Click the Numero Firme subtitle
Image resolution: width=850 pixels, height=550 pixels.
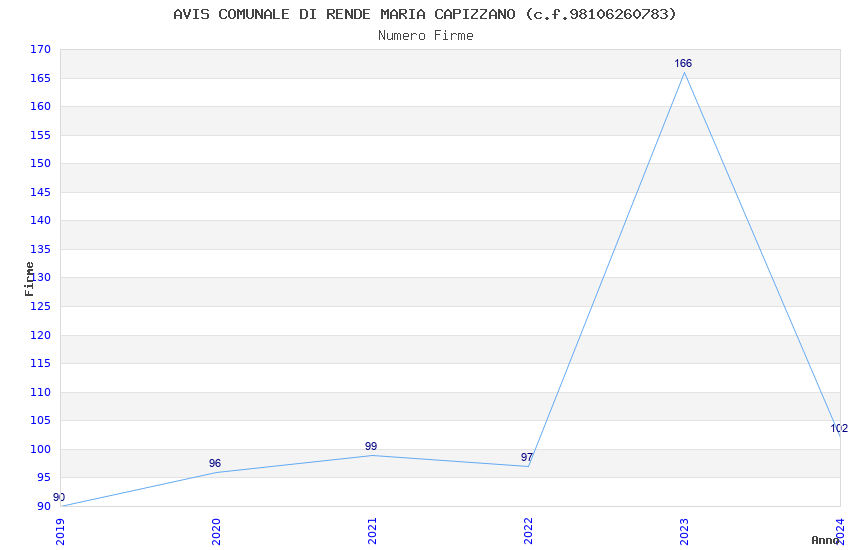point(426,35)
